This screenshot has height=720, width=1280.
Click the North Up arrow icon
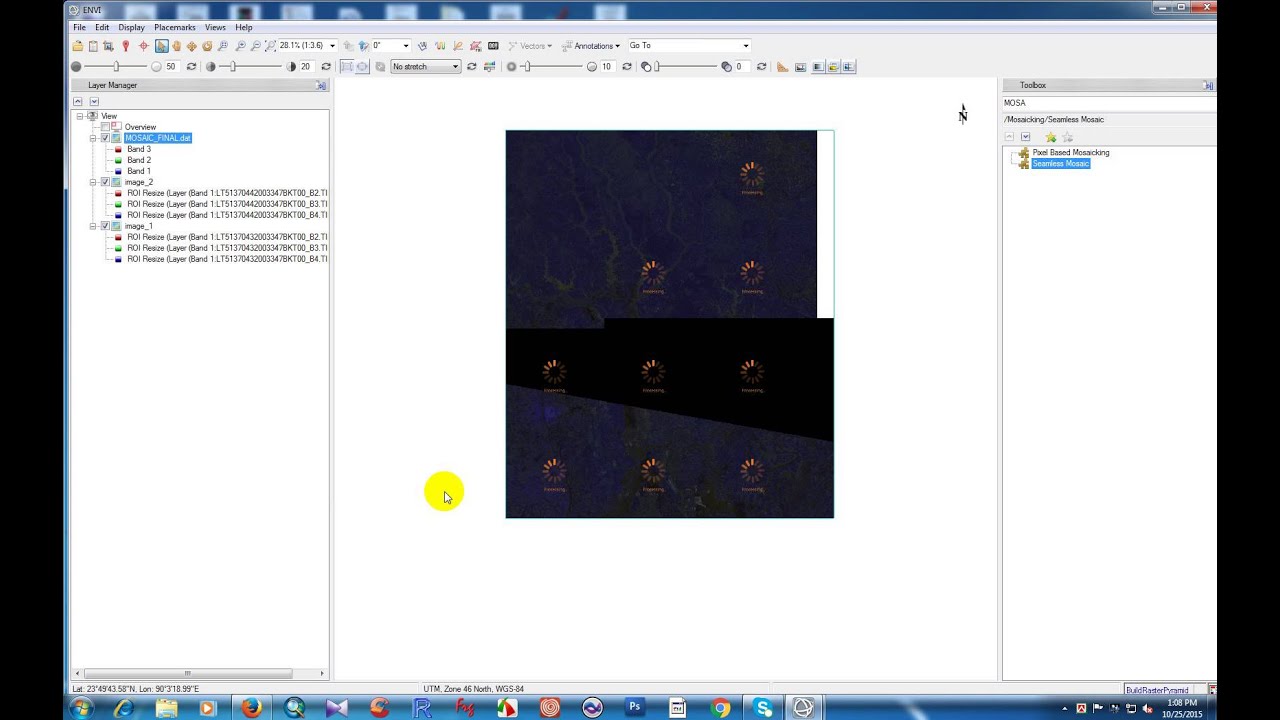click(363, 46)
